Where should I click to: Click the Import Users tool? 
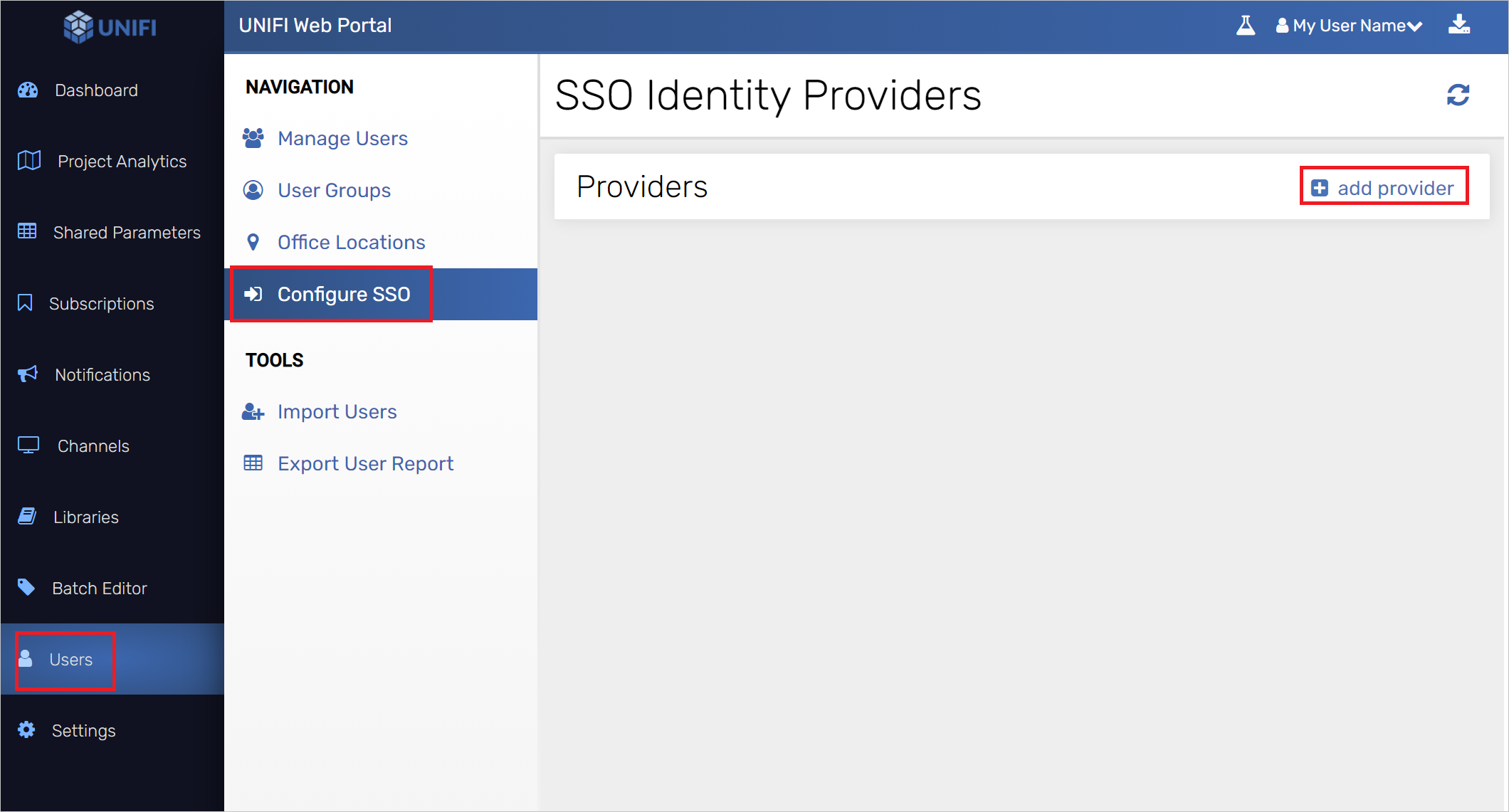pos(339,411)
